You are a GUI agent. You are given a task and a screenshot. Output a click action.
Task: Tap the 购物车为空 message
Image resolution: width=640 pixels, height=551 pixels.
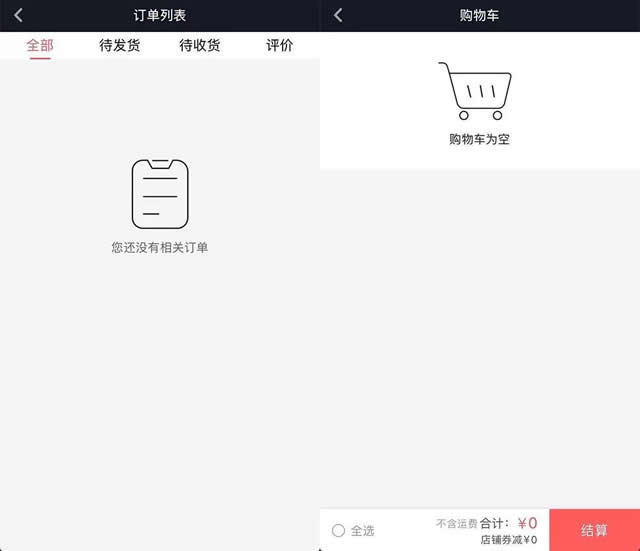480,139
